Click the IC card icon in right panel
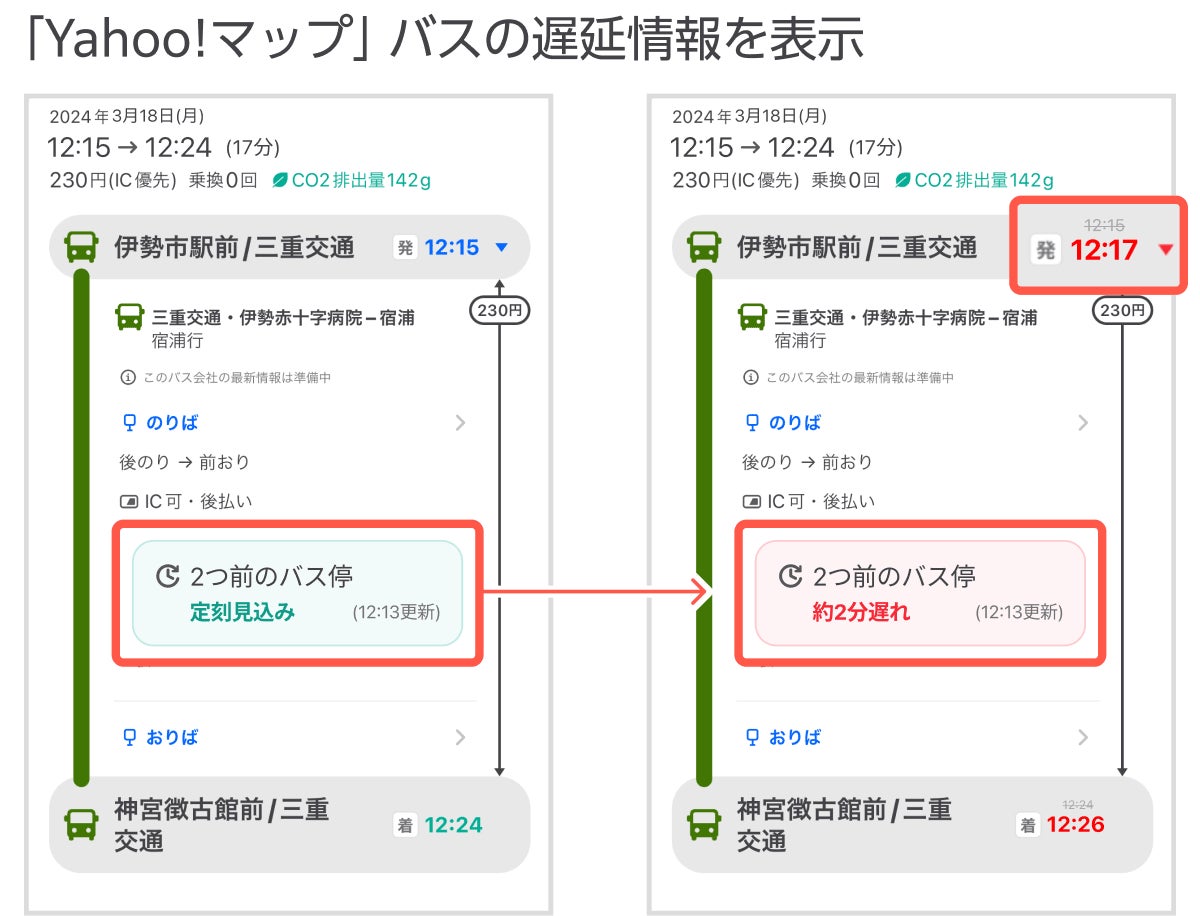 point(752,501)
